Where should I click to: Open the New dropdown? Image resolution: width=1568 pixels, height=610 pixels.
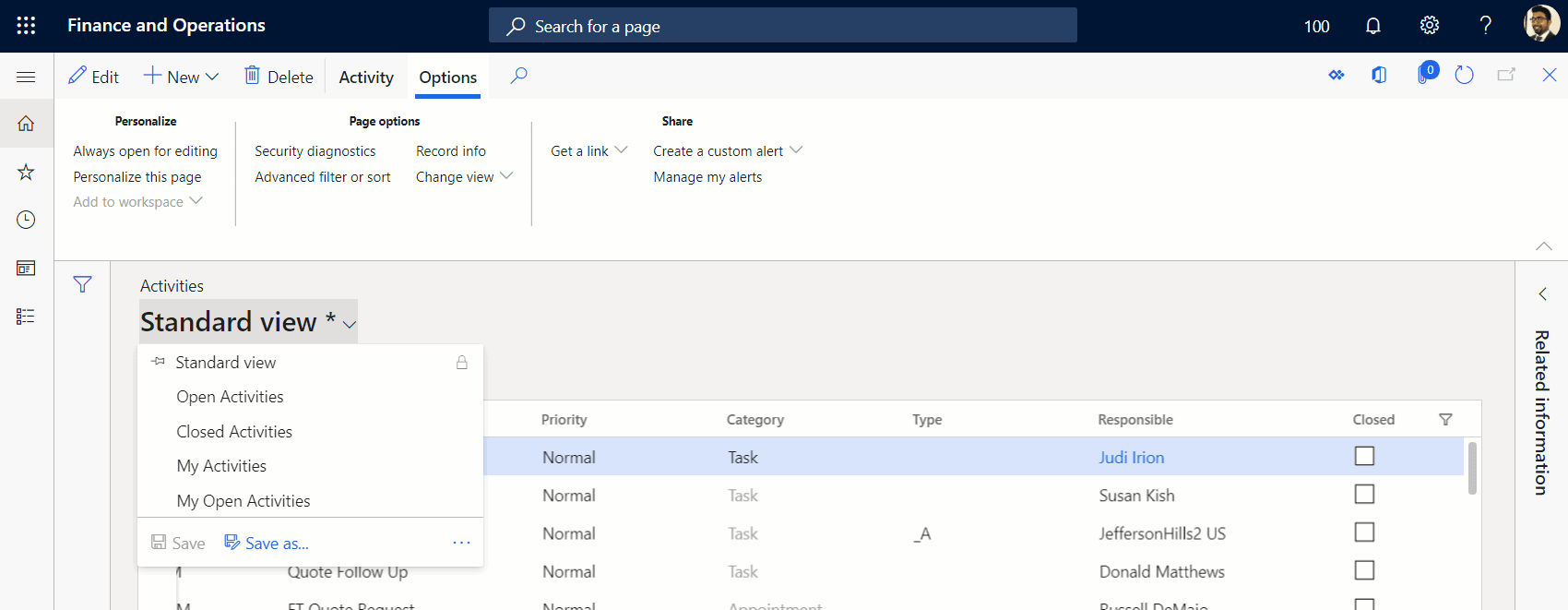(x=181, y=77)
